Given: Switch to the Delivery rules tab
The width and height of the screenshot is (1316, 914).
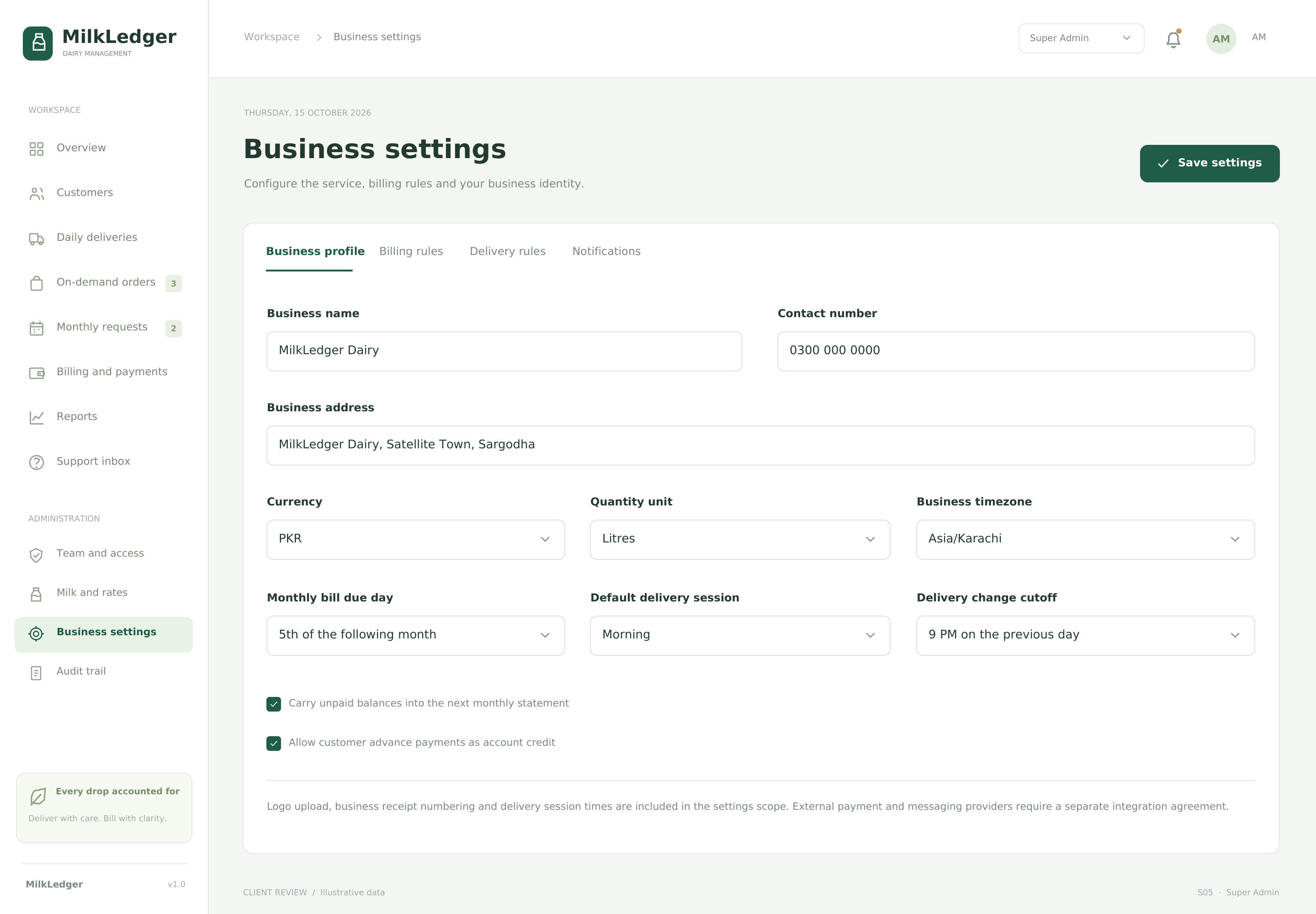Looking at the screenshot, I should [507, 251].
